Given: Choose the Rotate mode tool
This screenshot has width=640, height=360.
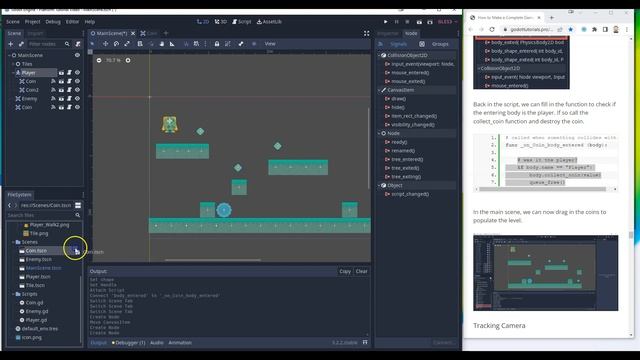Looking at the screenshot, I should click(x=116, y=44).
